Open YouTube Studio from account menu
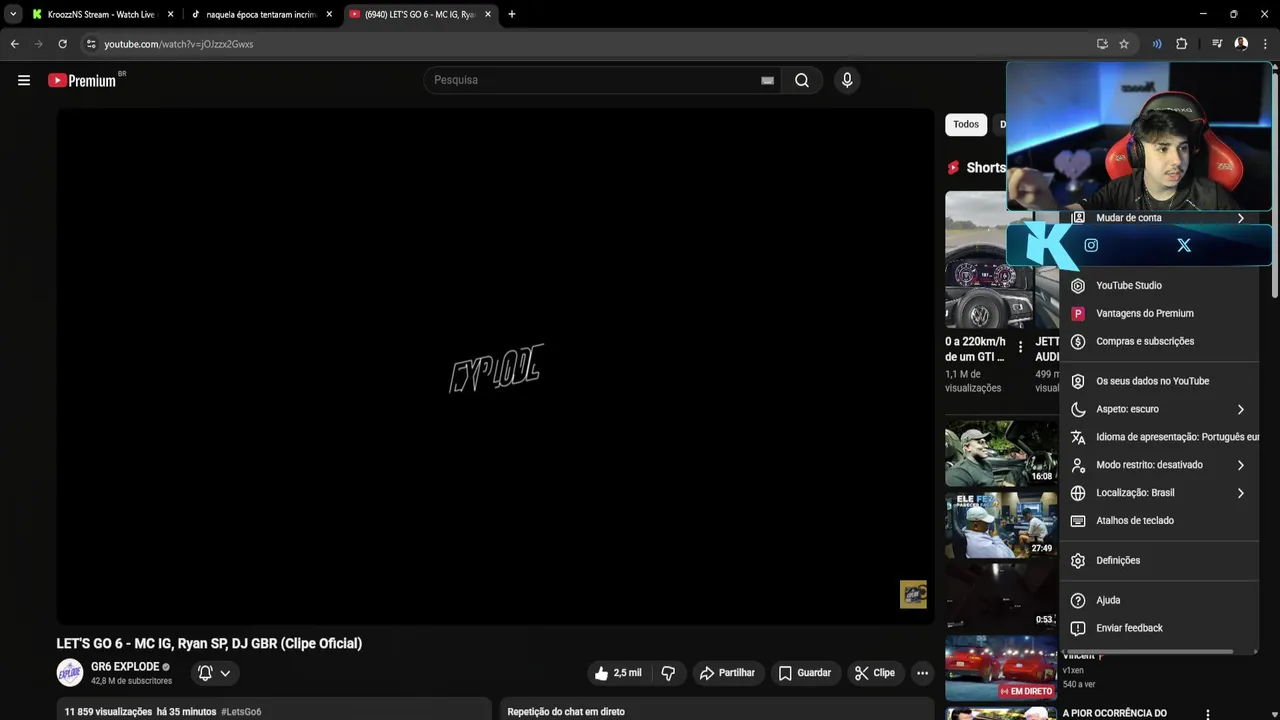The image size is (1280, 720). pyautogui.click(x=1159, y=285)
